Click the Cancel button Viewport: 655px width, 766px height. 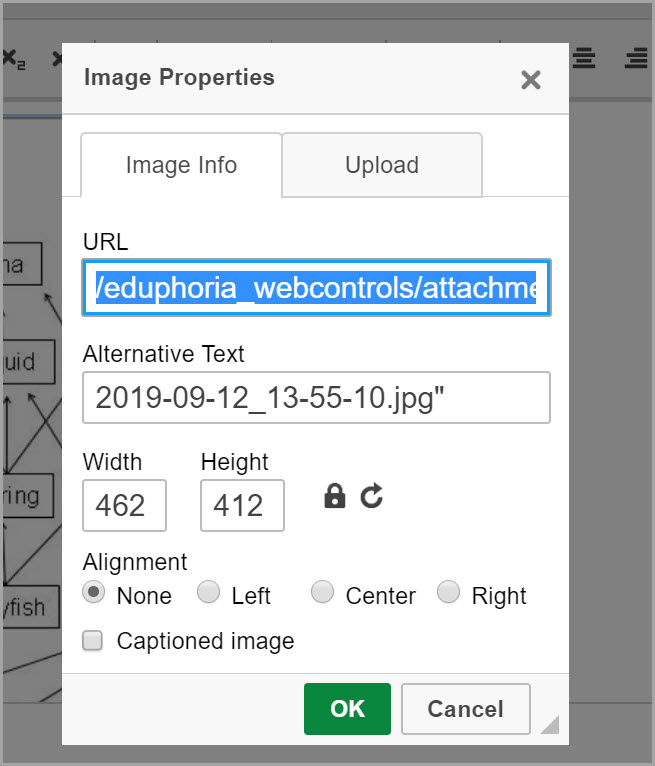(465, 709)
